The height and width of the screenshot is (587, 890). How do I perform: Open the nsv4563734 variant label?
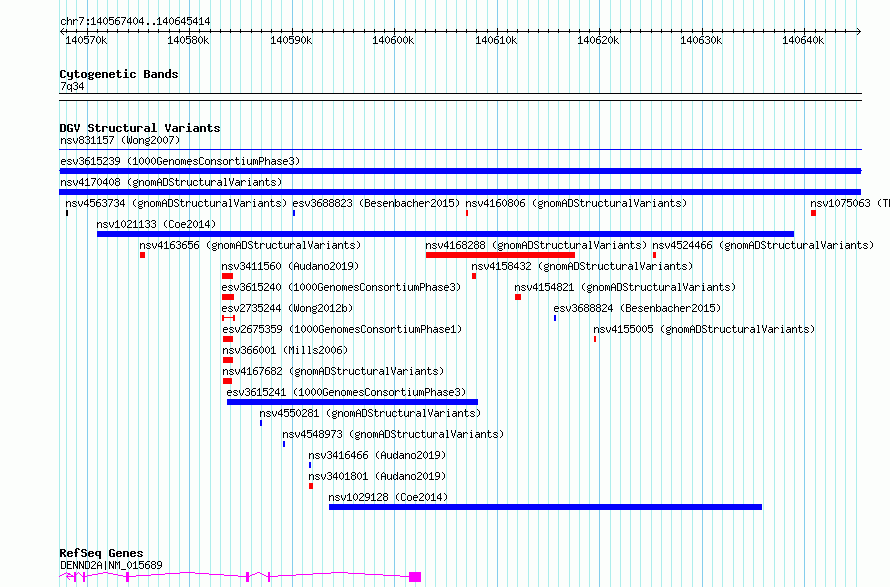pyautogui.click(x=176, y=203)
